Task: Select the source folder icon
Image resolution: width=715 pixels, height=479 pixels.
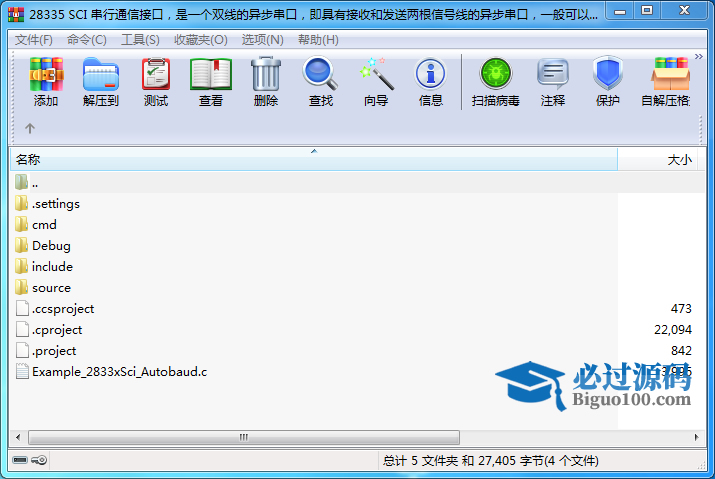Action: click(21, 287)
